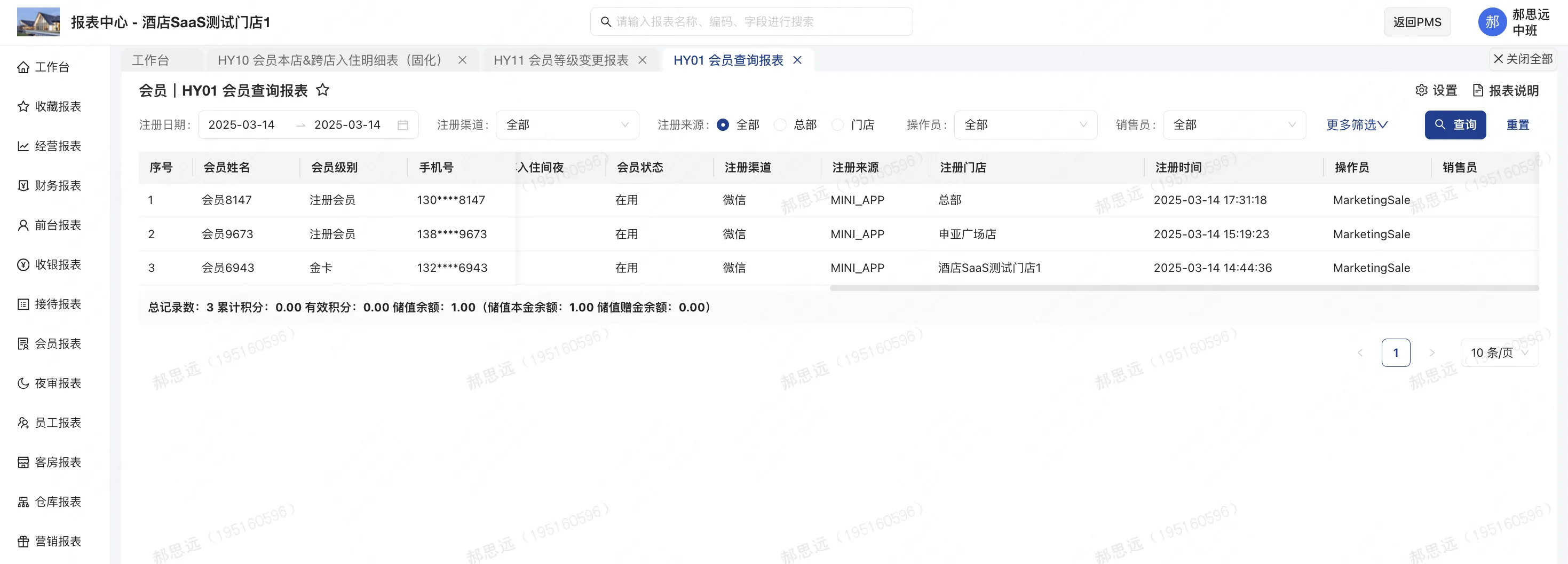Switch to HY11 会员等级变更报表 tab
This screenshot has width=1568, height=564.
point(560,60)
